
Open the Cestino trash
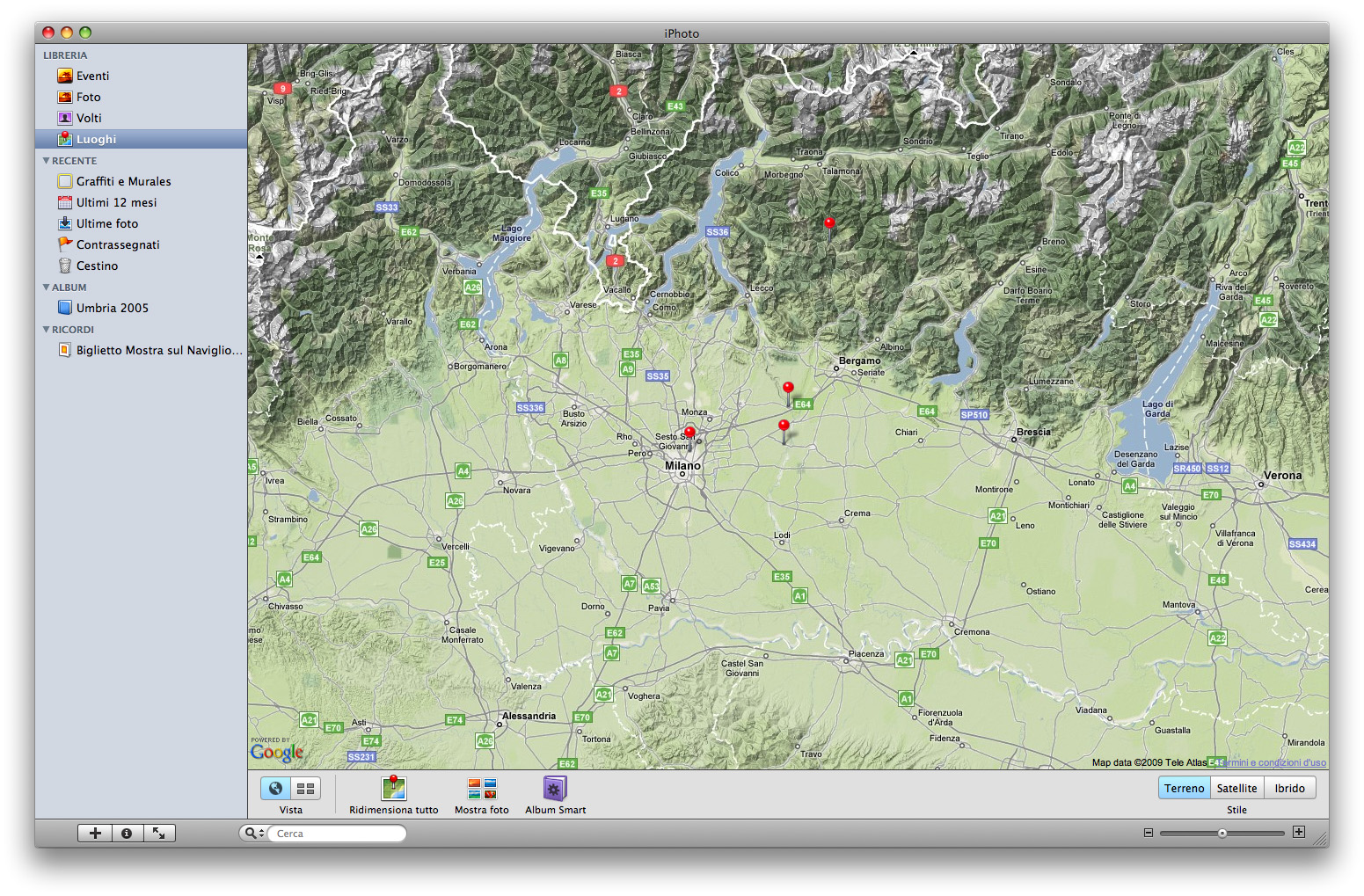pyautogui.click(x=141, y=266)
